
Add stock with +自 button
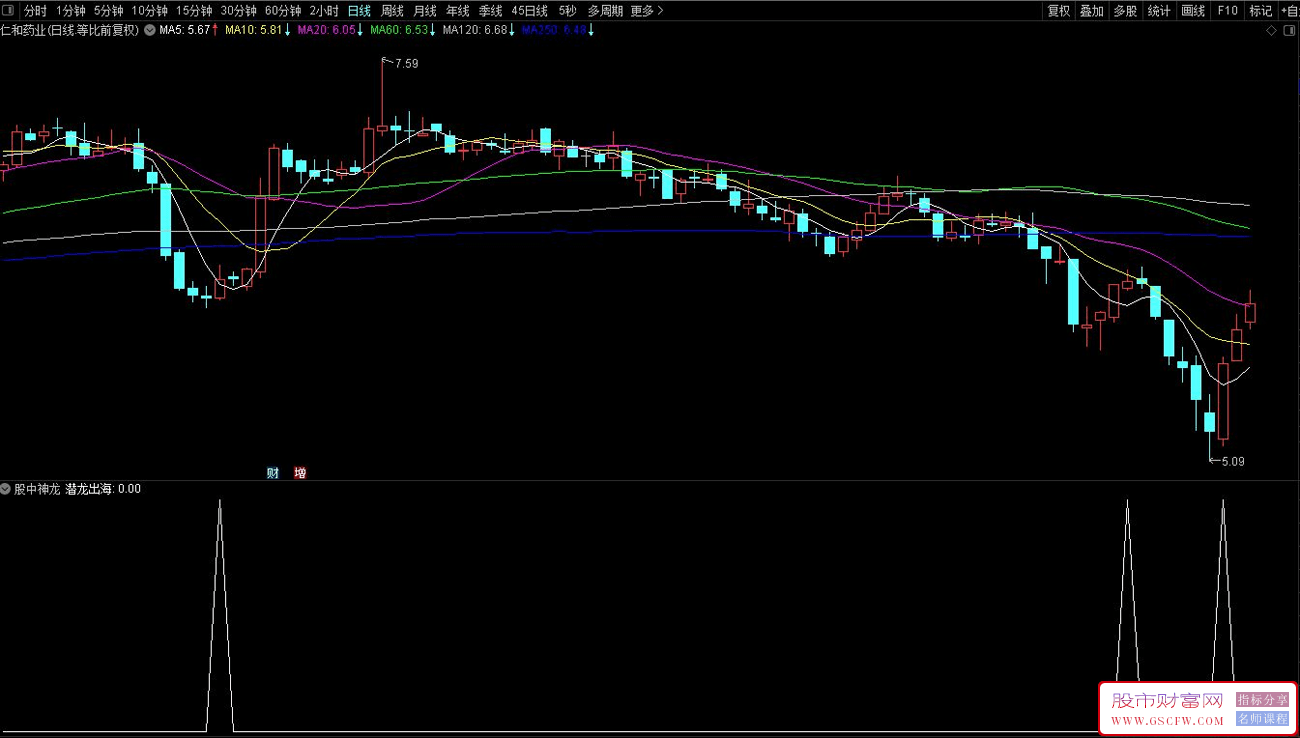1289,11
